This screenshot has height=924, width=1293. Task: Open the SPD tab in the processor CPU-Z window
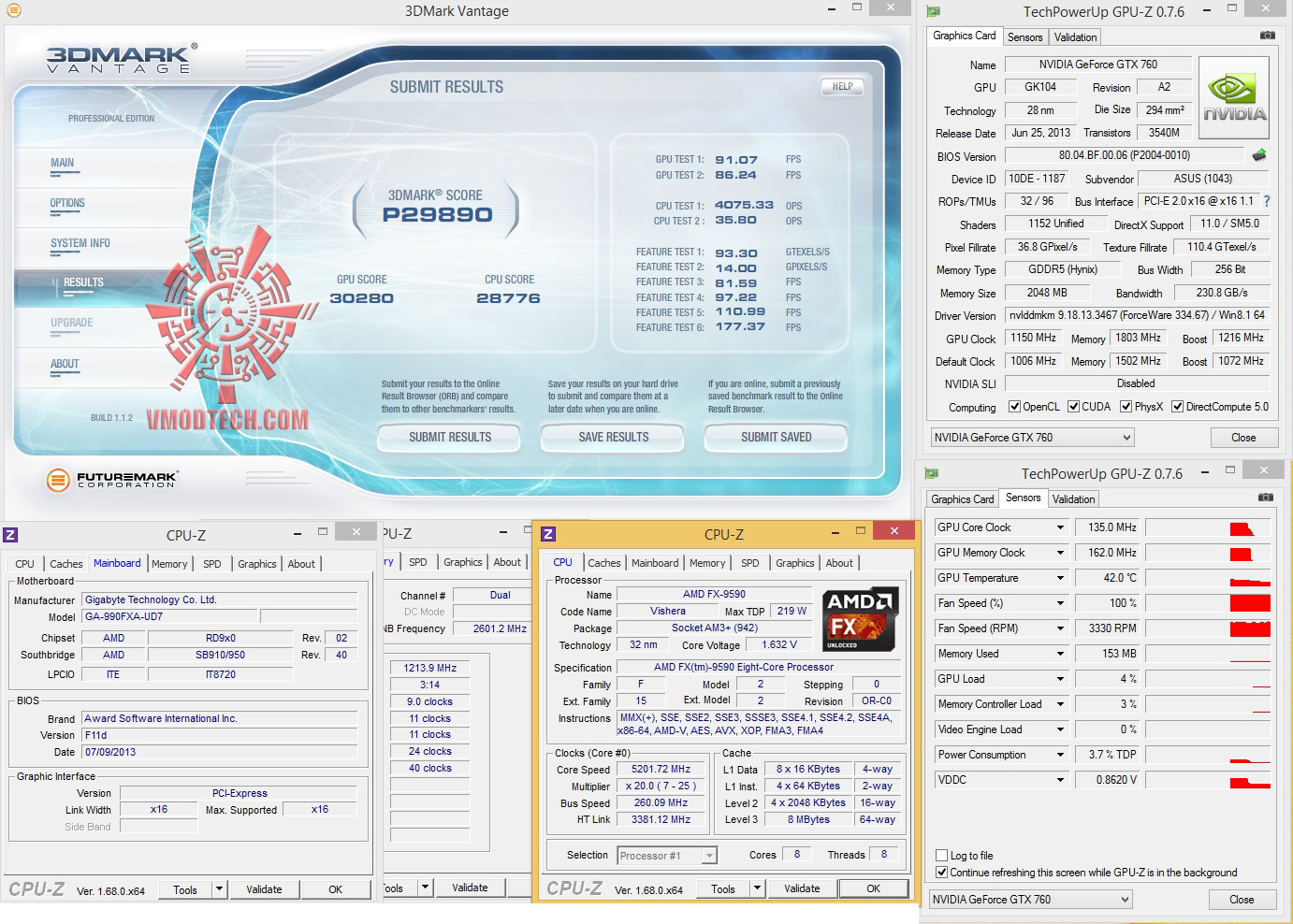click(x=750, y=563)
